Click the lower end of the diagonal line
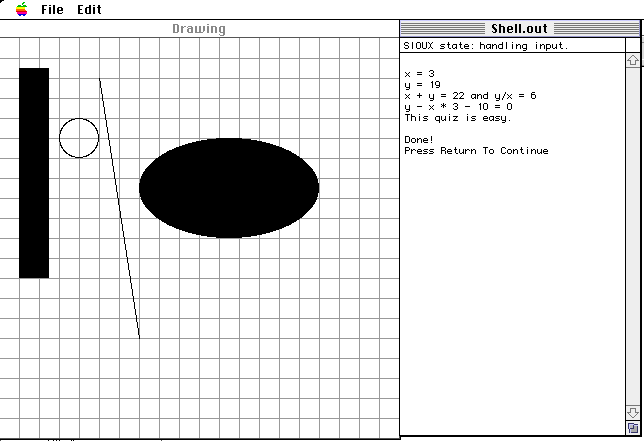644x441 pixels. [x=138, y=334]
